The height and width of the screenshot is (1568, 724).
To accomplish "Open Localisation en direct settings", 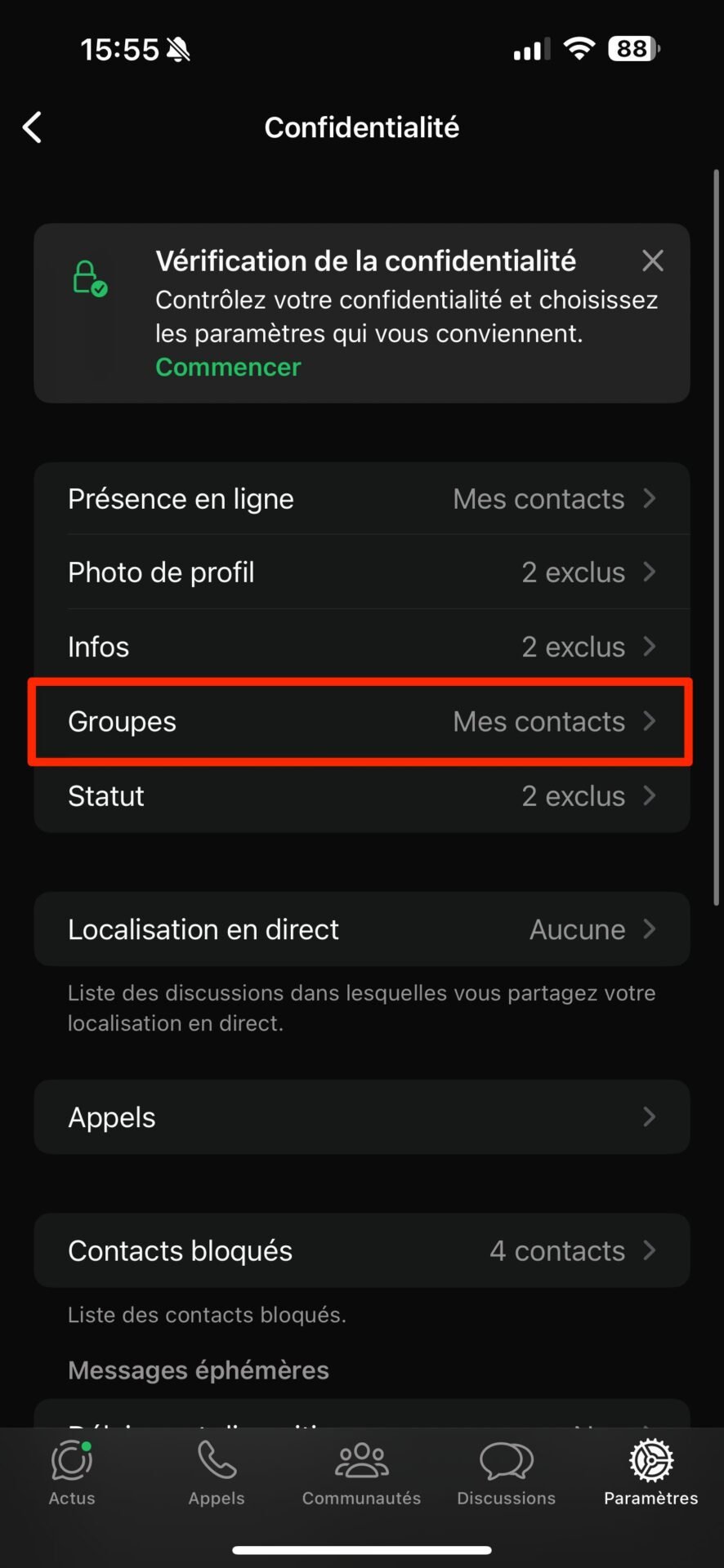I will (x=362, y=929).
